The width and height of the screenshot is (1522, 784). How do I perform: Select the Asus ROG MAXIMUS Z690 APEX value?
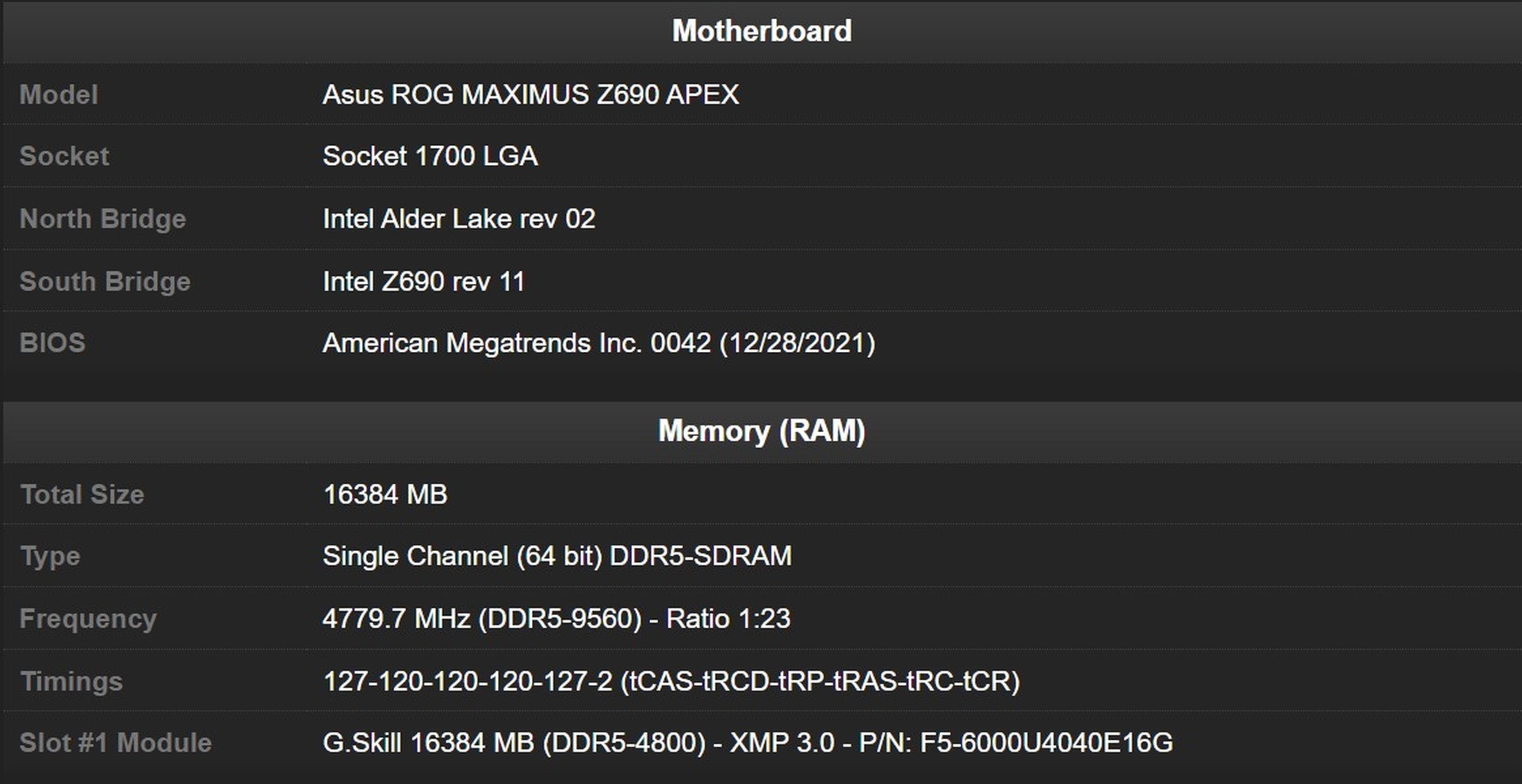[530, 94]
